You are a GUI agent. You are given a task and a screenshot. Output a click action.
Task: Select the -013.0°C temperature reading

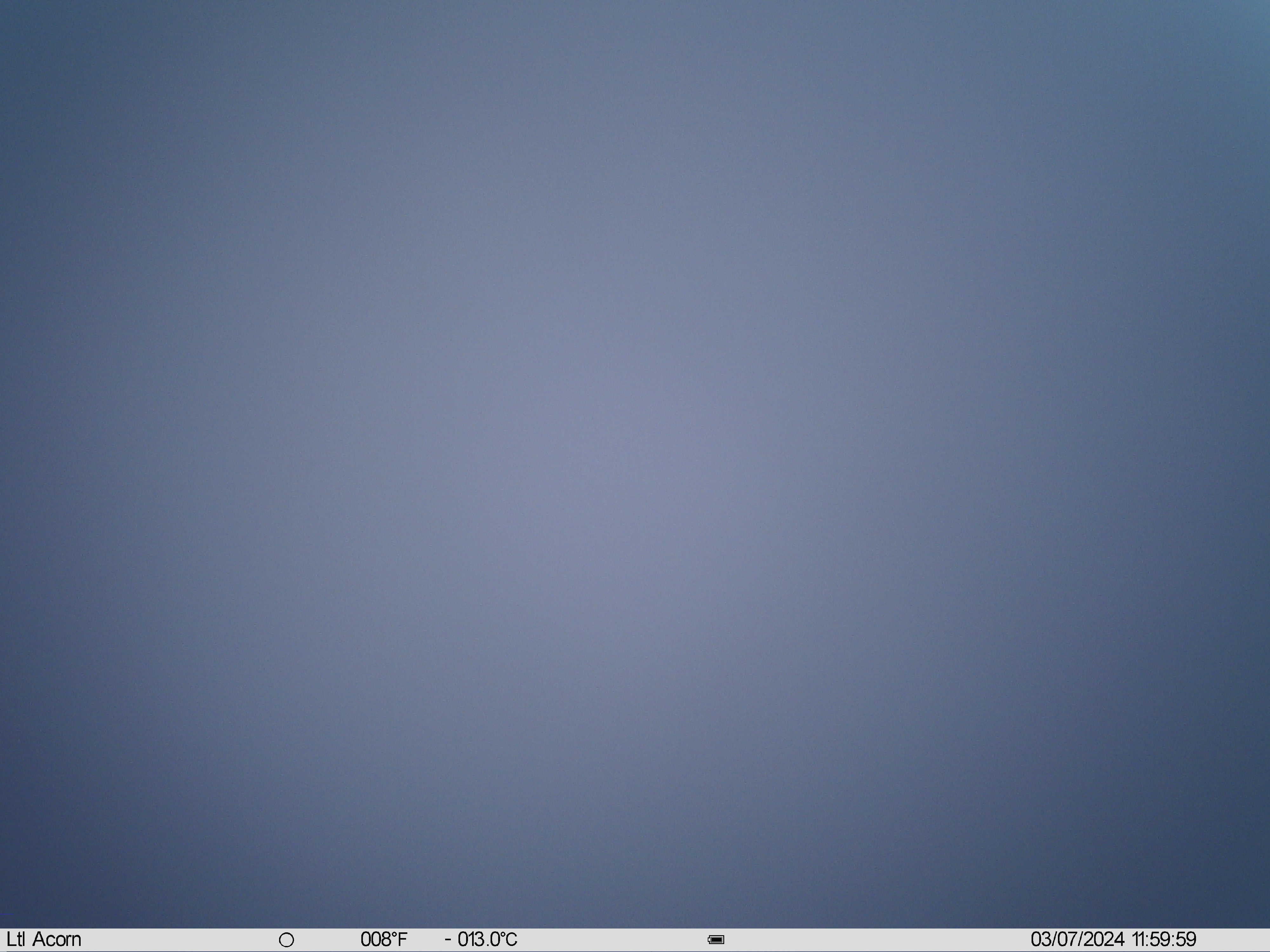481,939
